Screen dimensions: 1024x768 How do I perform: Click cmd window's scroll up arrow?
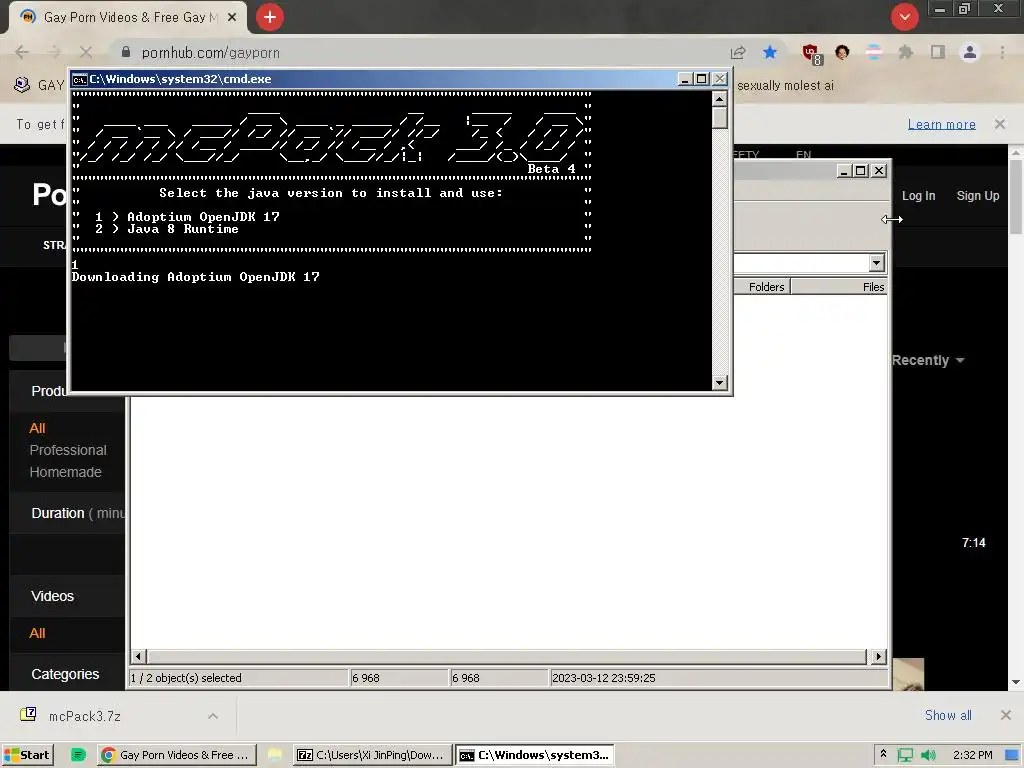point(720,99)
